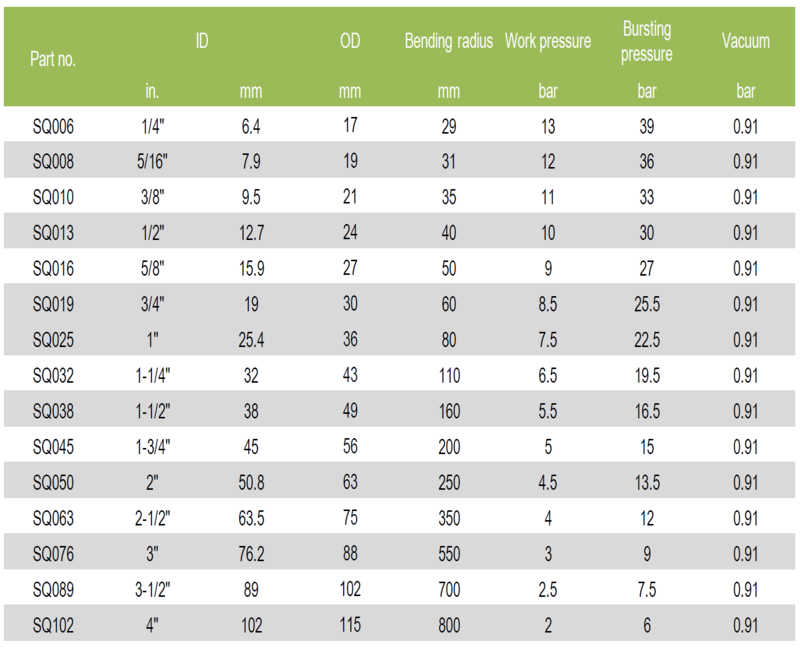Select part number SQ102 in last row
The width and height of the screenshot is (800, 650).
tap(54, 625)
